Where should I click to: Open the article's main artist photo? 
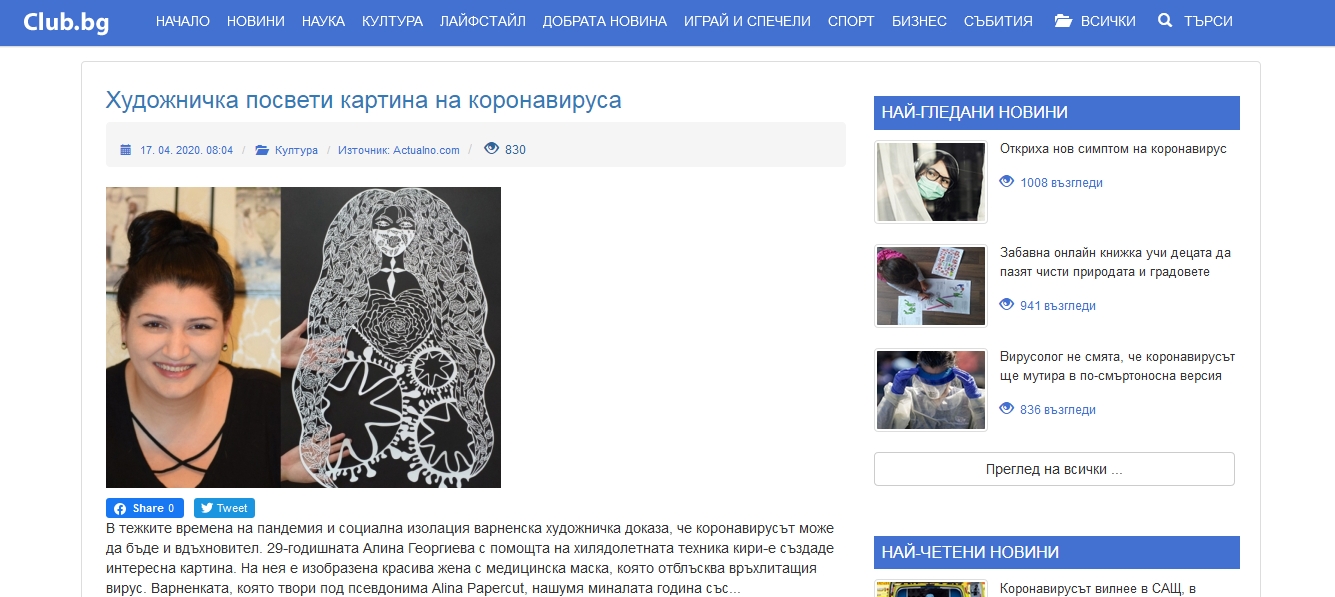pos(303,337)
